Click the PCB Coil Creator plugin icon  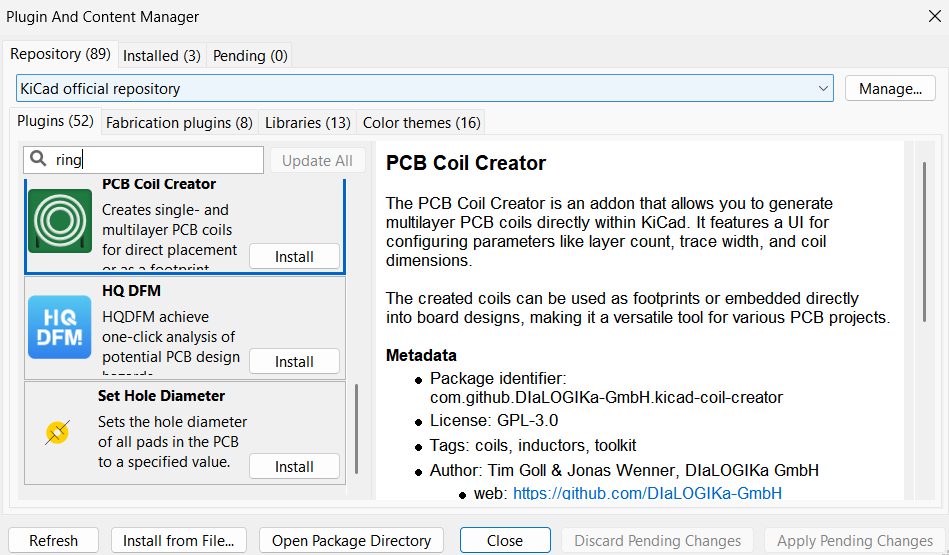[x=60, y=221]
